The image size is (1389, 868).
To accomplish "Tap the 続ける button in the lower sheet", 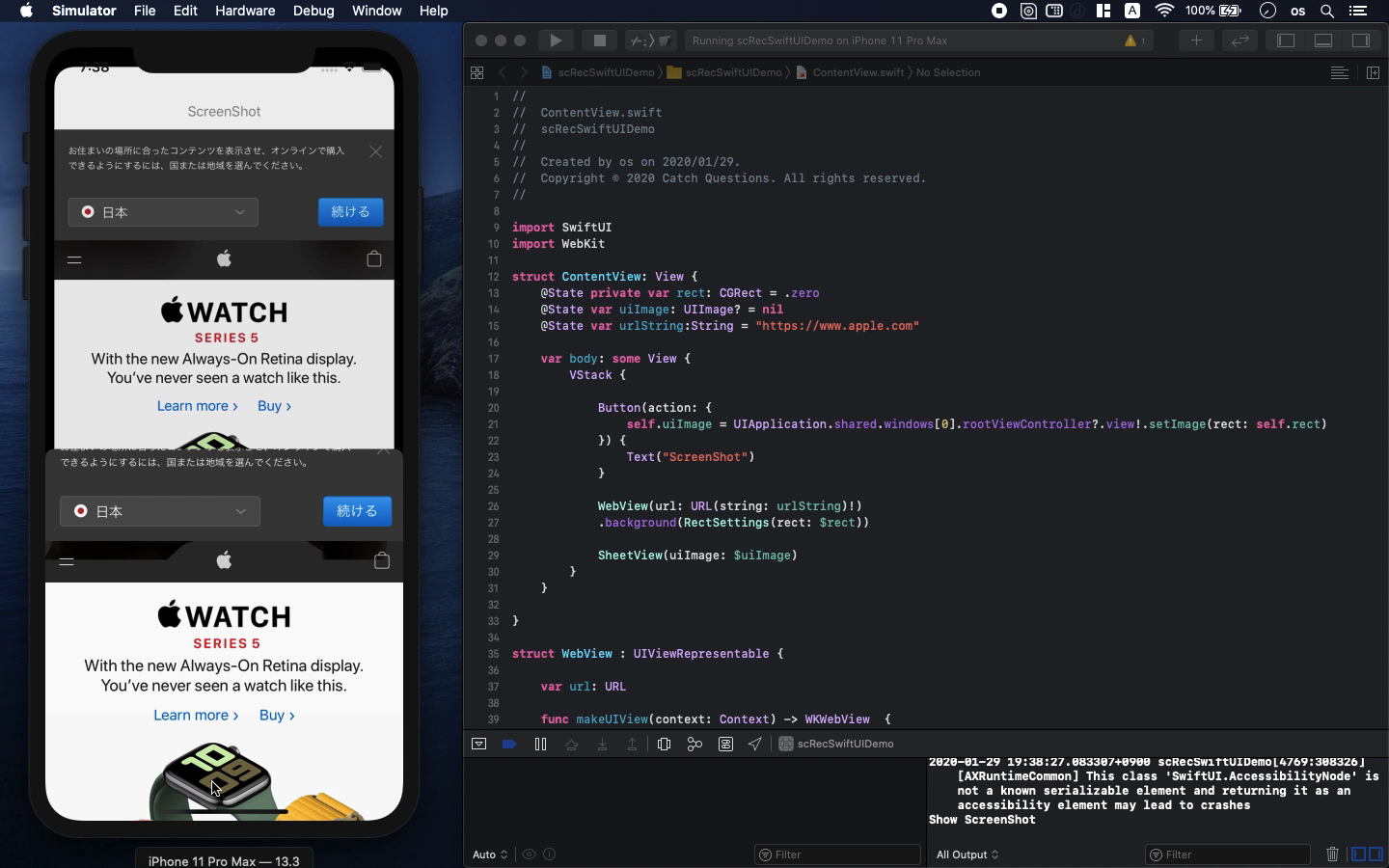I will click(x=357, y=511).
